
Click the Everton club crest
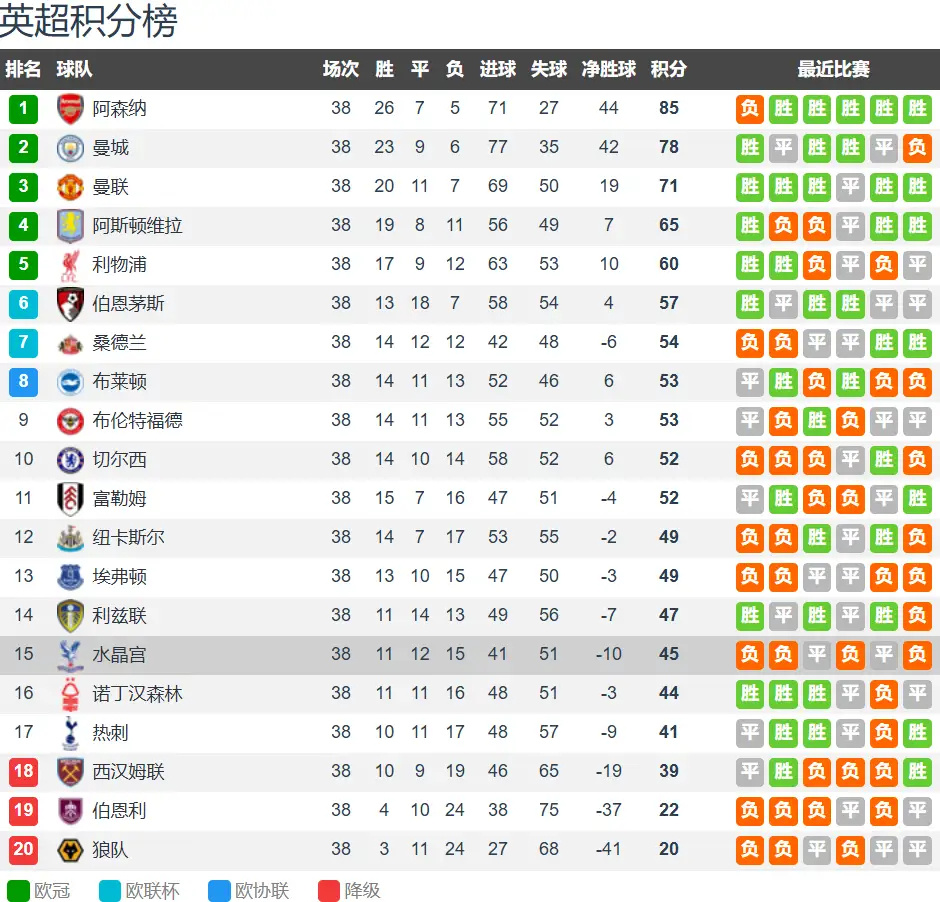70,577
